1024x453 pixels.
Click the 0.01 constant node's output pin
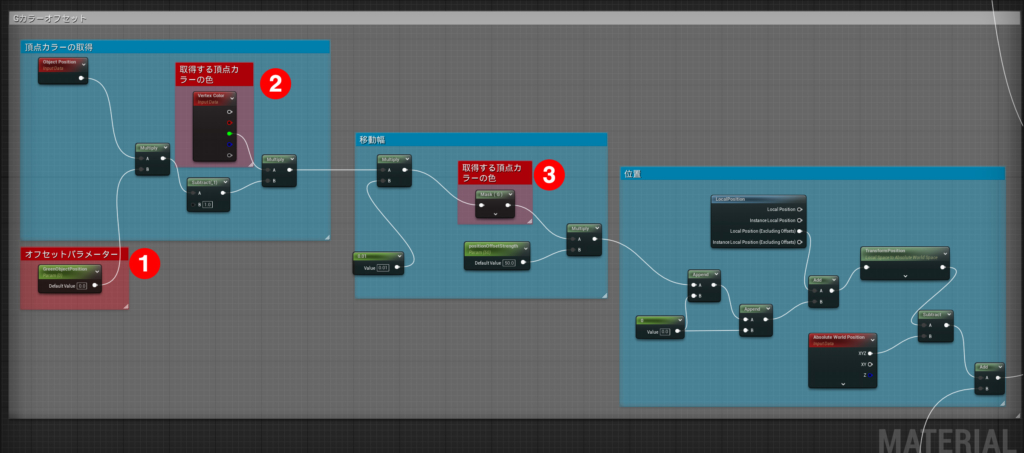[x=397, y=268]
